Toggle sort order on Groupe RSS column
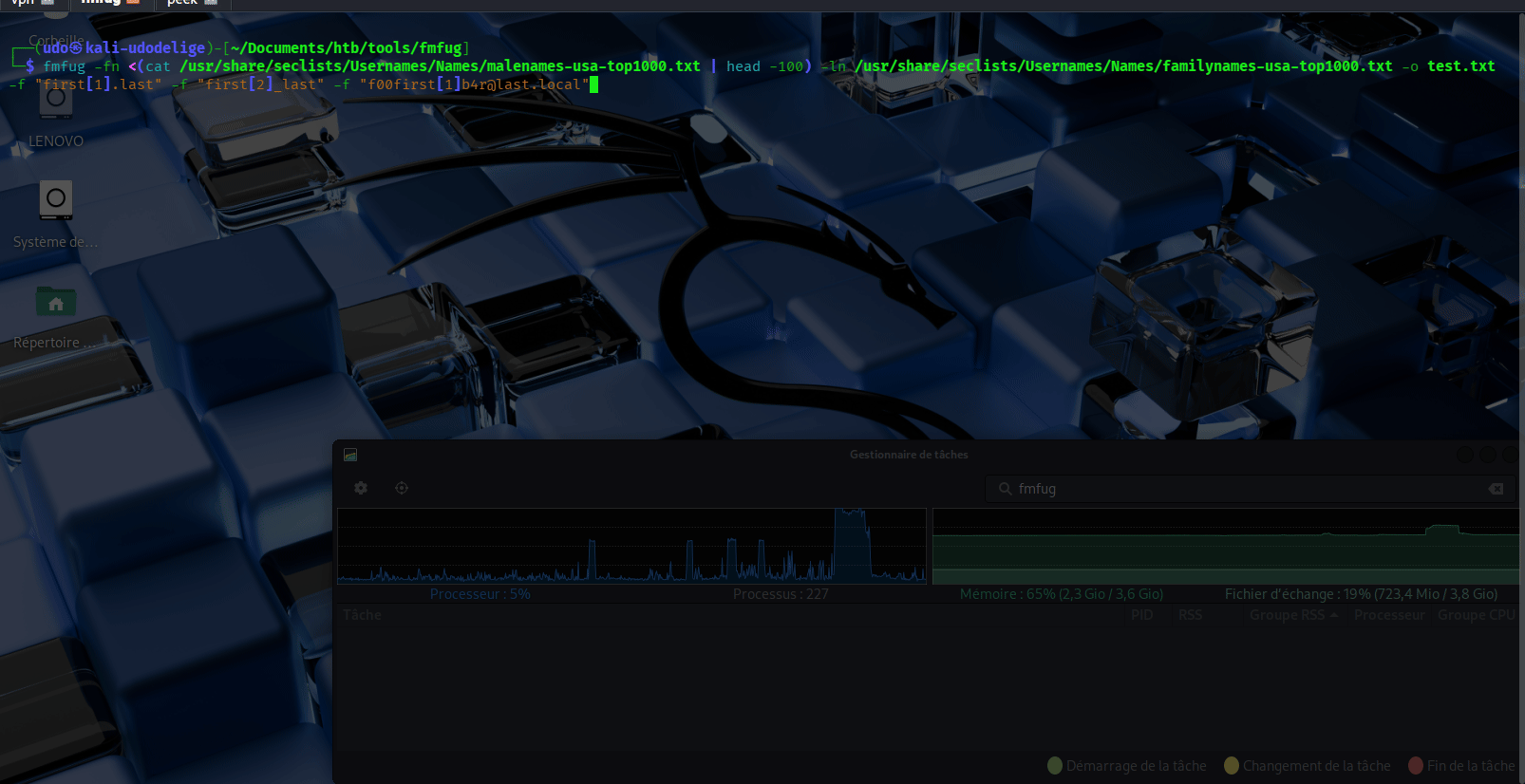Image resolution: width=1525 pixels, height=784 pixels. (1293, 615)
